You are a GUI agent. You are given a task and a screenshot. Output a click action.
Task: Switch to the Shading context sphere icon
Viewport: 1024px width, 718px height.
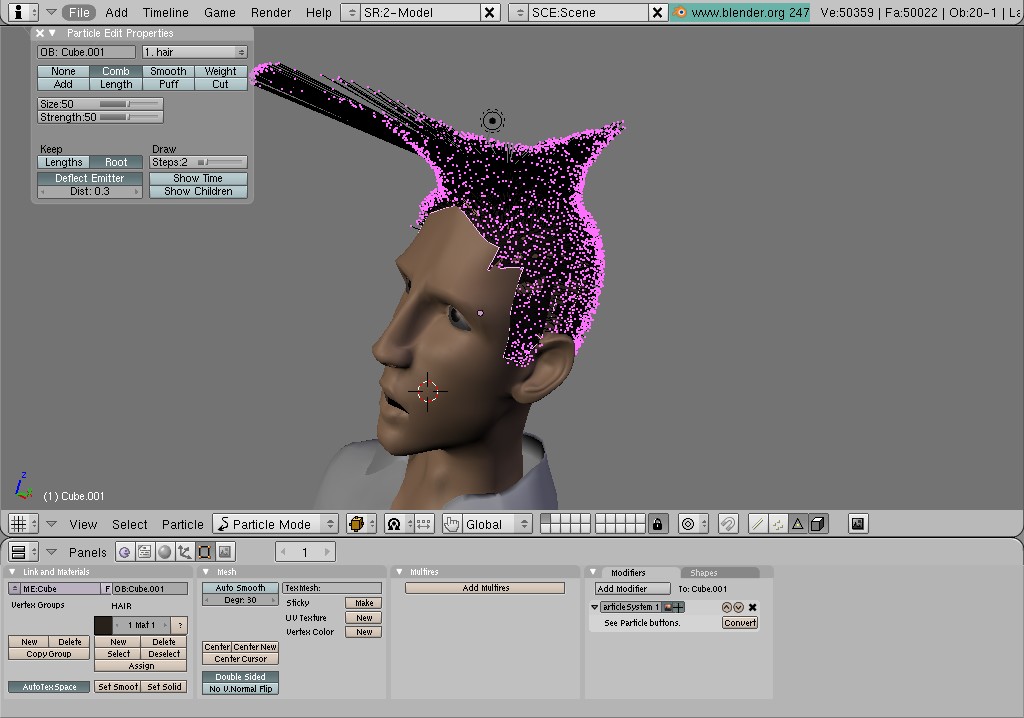click(165, 552)
